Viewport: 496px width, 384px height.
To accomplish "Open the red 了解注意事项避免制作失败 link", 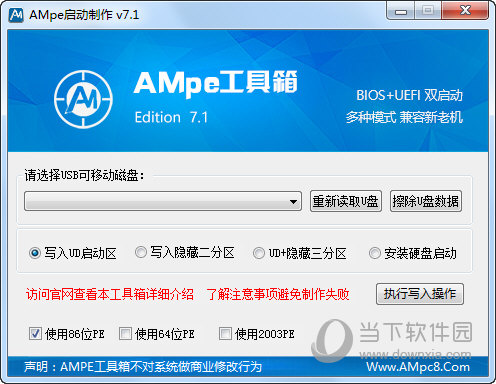I will coord(278,294).
